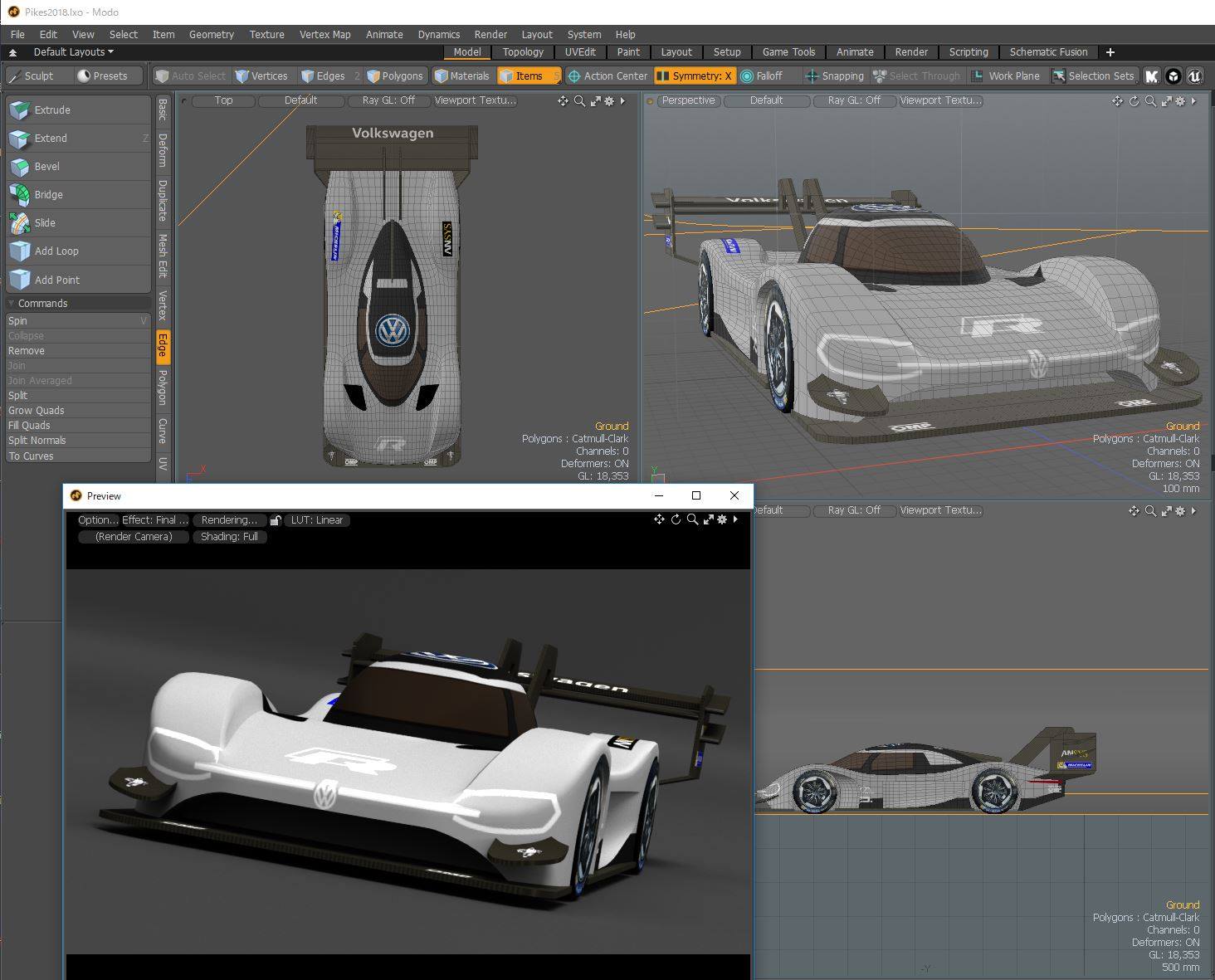Pan icon in lower right viewport header

click(1134, 510)
